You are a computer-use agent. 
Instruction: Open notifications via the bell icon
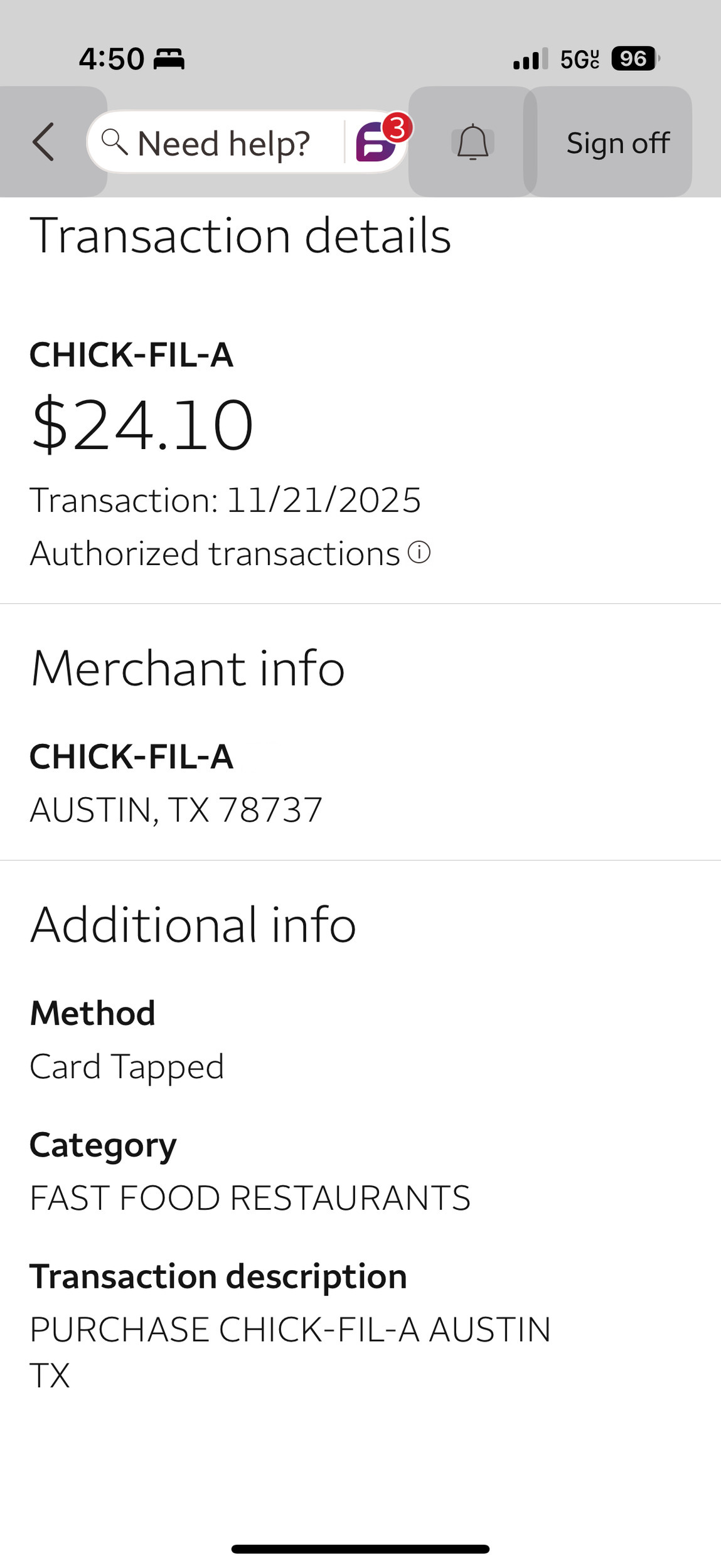click(x=473, y=142)
